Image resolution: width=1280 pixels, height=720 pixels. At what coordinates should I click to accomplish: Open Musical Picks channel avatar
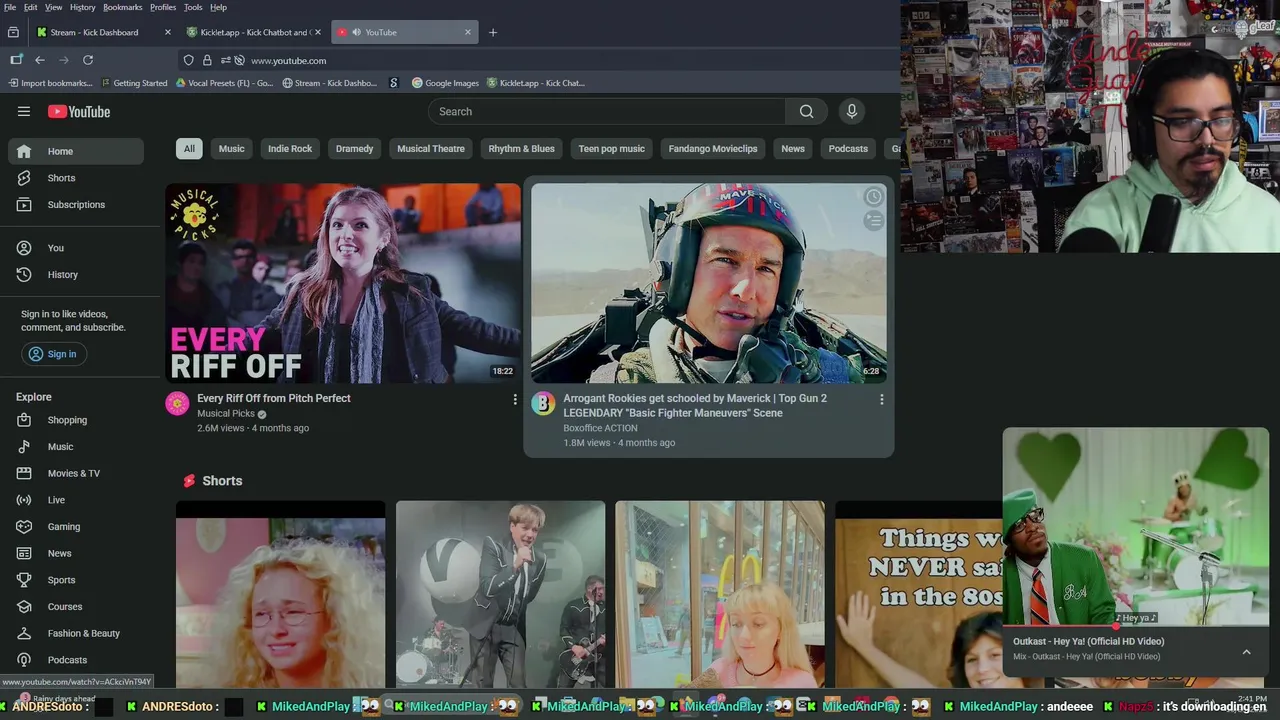177,404
